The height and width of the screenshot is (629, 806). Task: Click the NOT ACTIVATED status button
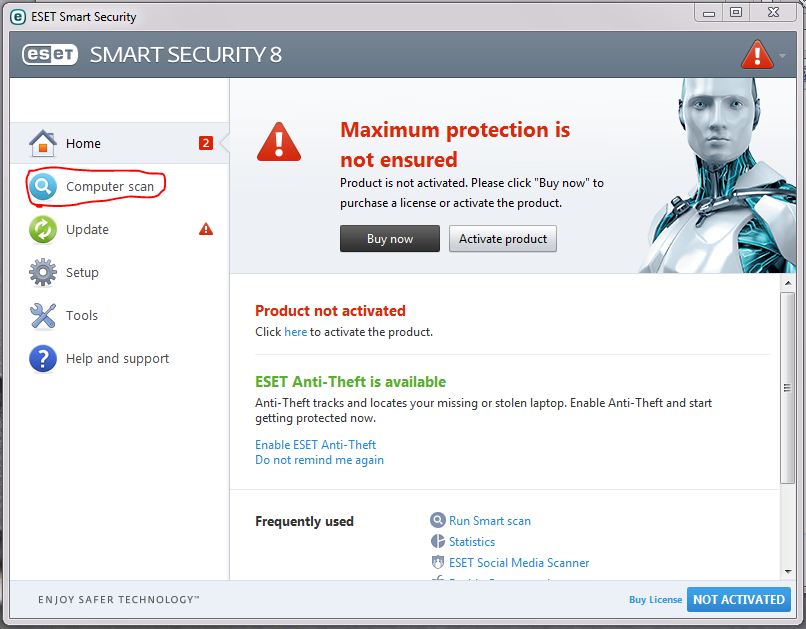[x=738, y=600]
